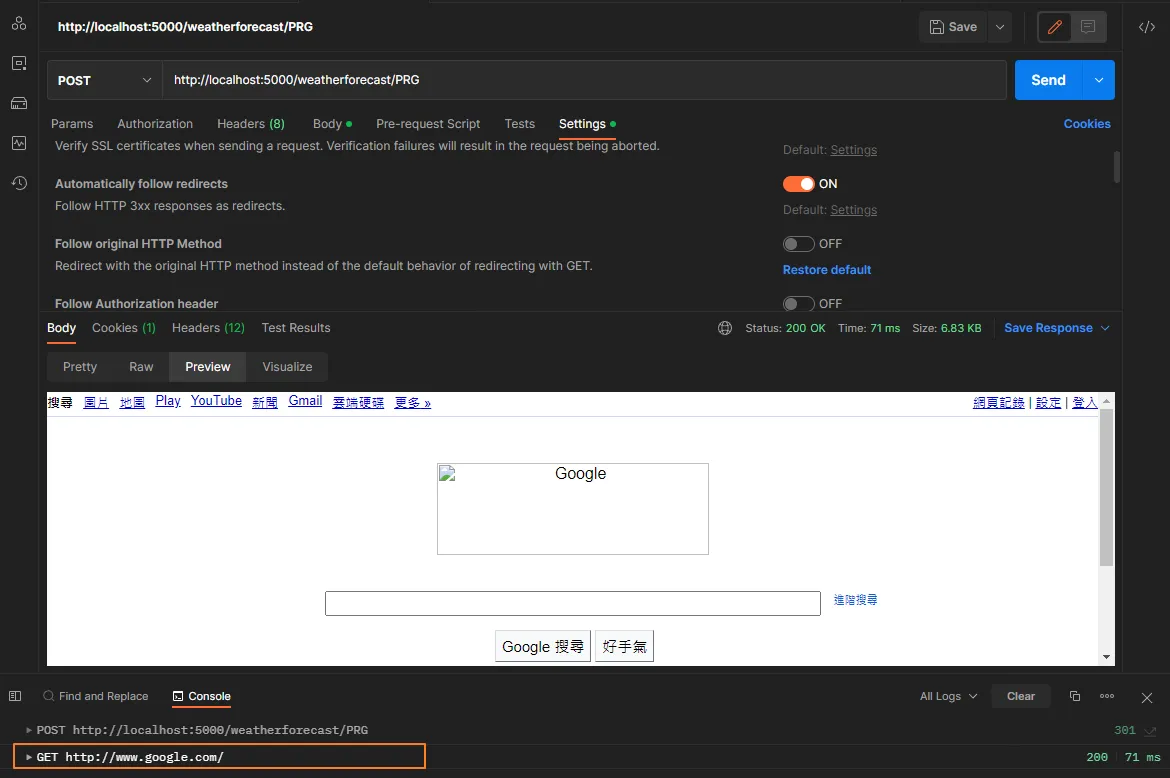Open the Collections sidebar icon
This screenshot has width=1170, height=778.
point(18,23)
